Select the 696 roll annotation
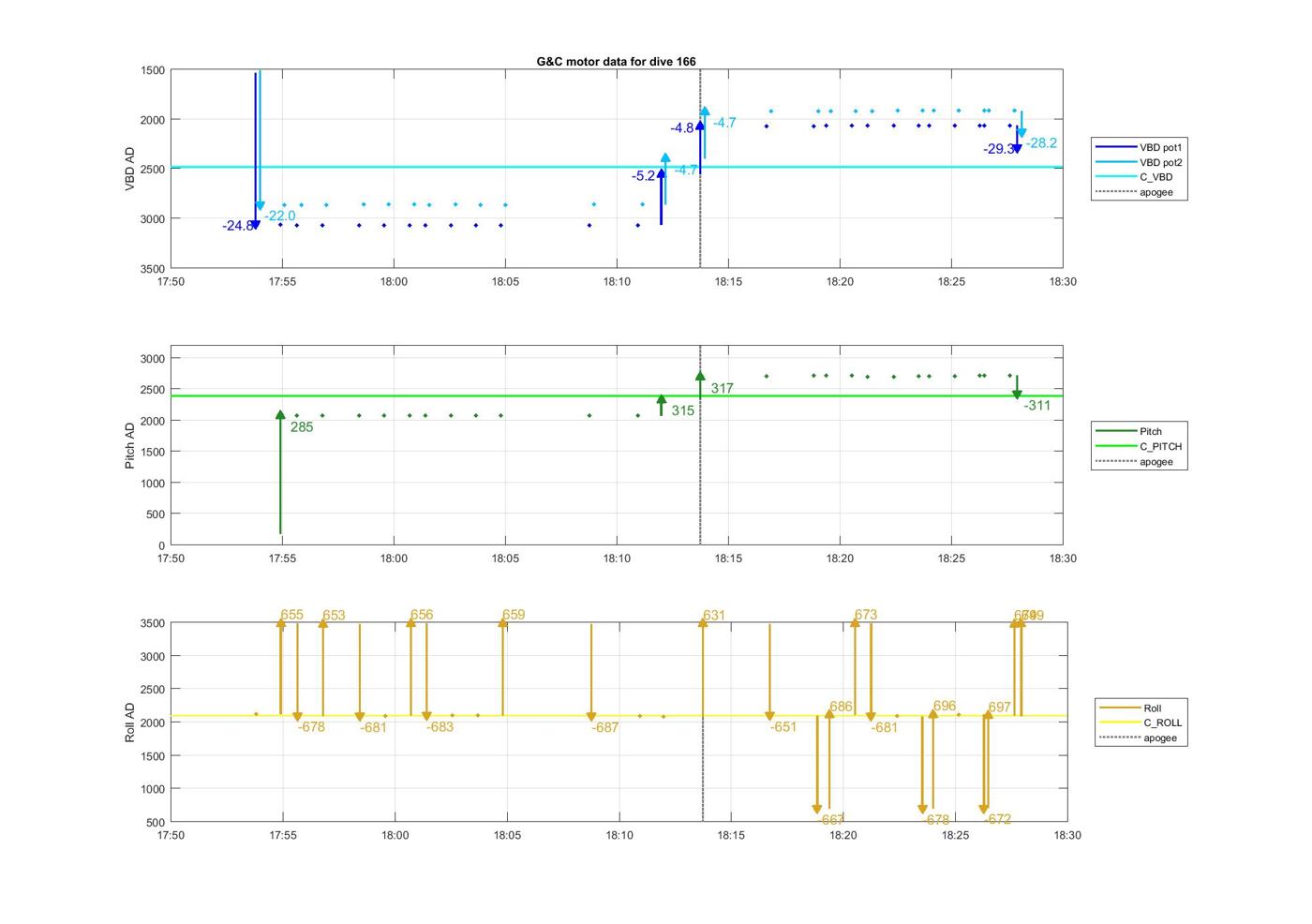This screenshot has width=1312, height=924. click(x=945, y=706)
